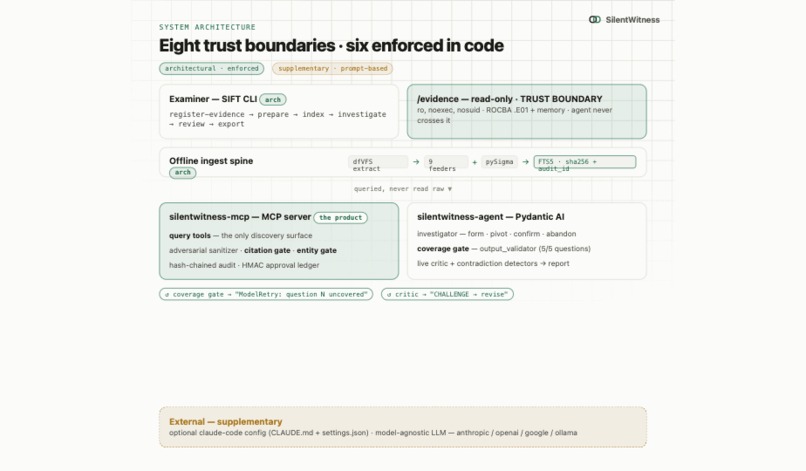This screenshot has width=806, height=471.
Task: Click 'hash-chained audit · HMAC approval ledger' line
Action: tap(244, 265)
